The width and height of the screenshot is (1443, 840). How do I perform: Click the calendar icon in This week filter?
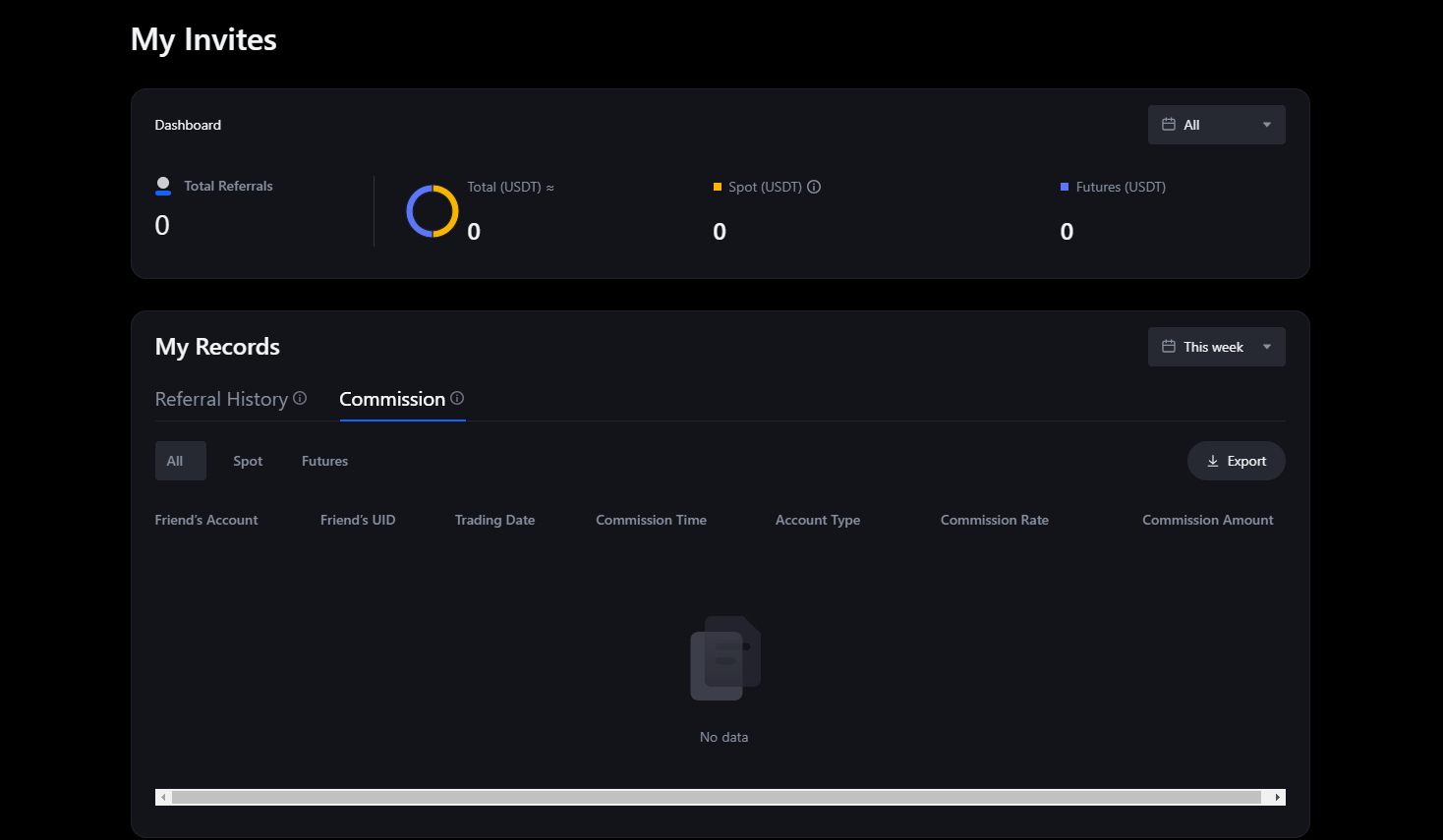click(x=1169, y=347)
